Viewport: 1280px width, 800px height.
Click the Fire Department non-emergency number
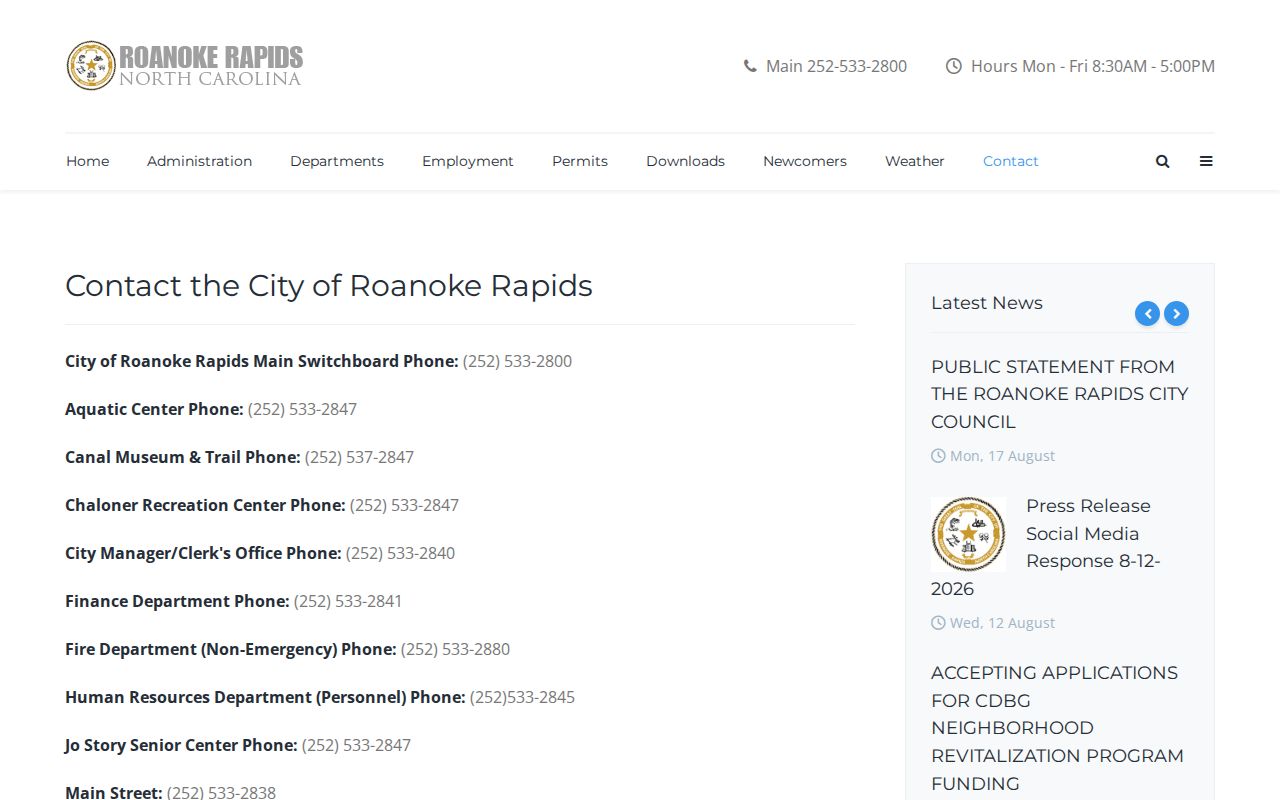point(455,649)
